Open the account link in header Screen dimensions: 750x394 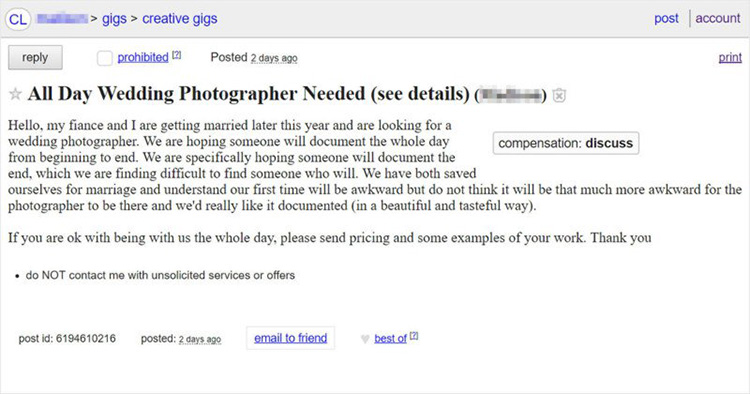[x=717, y=18]
